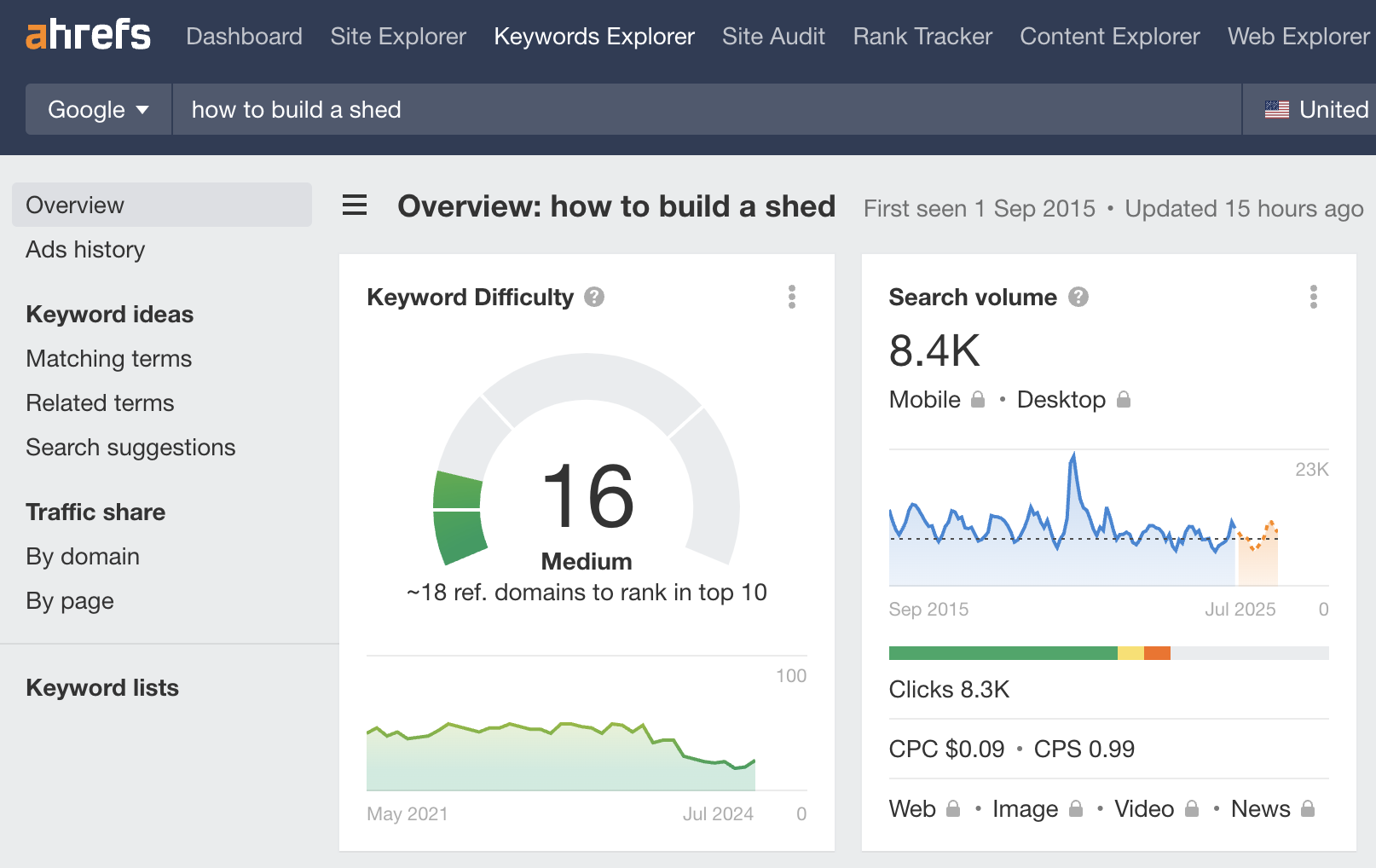The height and width of the screenshot is (868, 1376).
Task: Click the Ahrefs logo
Action: click(88, 36)
